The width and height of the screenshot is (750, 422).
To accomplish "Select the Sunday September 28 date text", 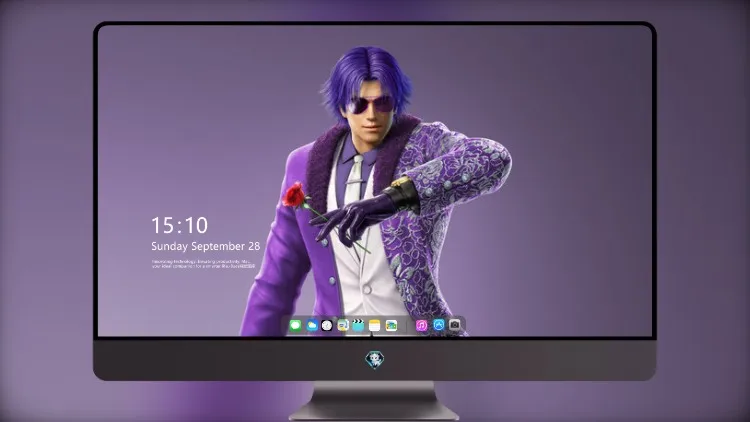I will (x=206, y=246).
